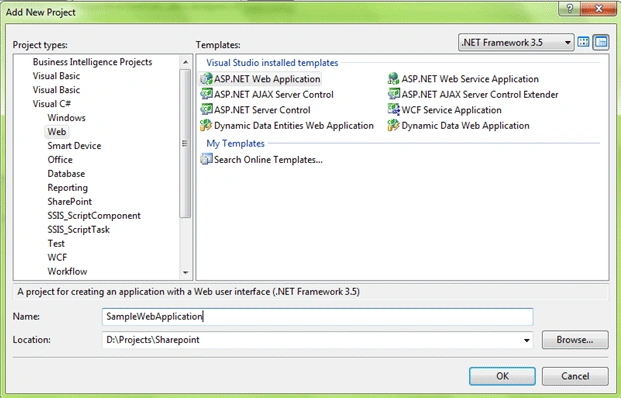Viewport: 621px width, 398px height.
Task: Select Business Intelligence Projects project type
Action: tap(92, 62)
